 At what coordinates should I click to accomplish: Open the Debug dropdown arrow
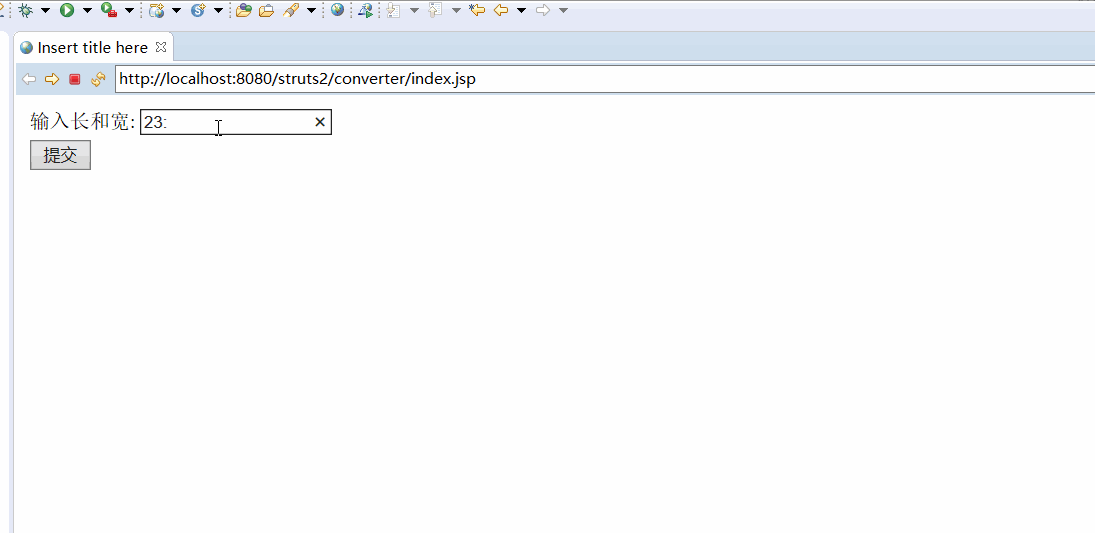tap(45, 10)
